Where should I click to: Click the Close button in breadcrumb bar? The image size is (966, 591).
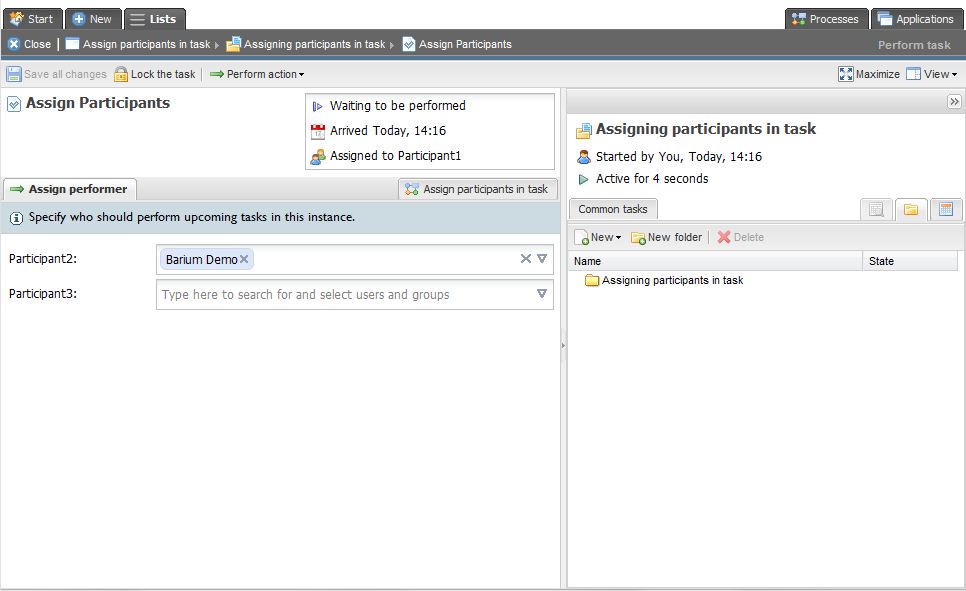29,44
